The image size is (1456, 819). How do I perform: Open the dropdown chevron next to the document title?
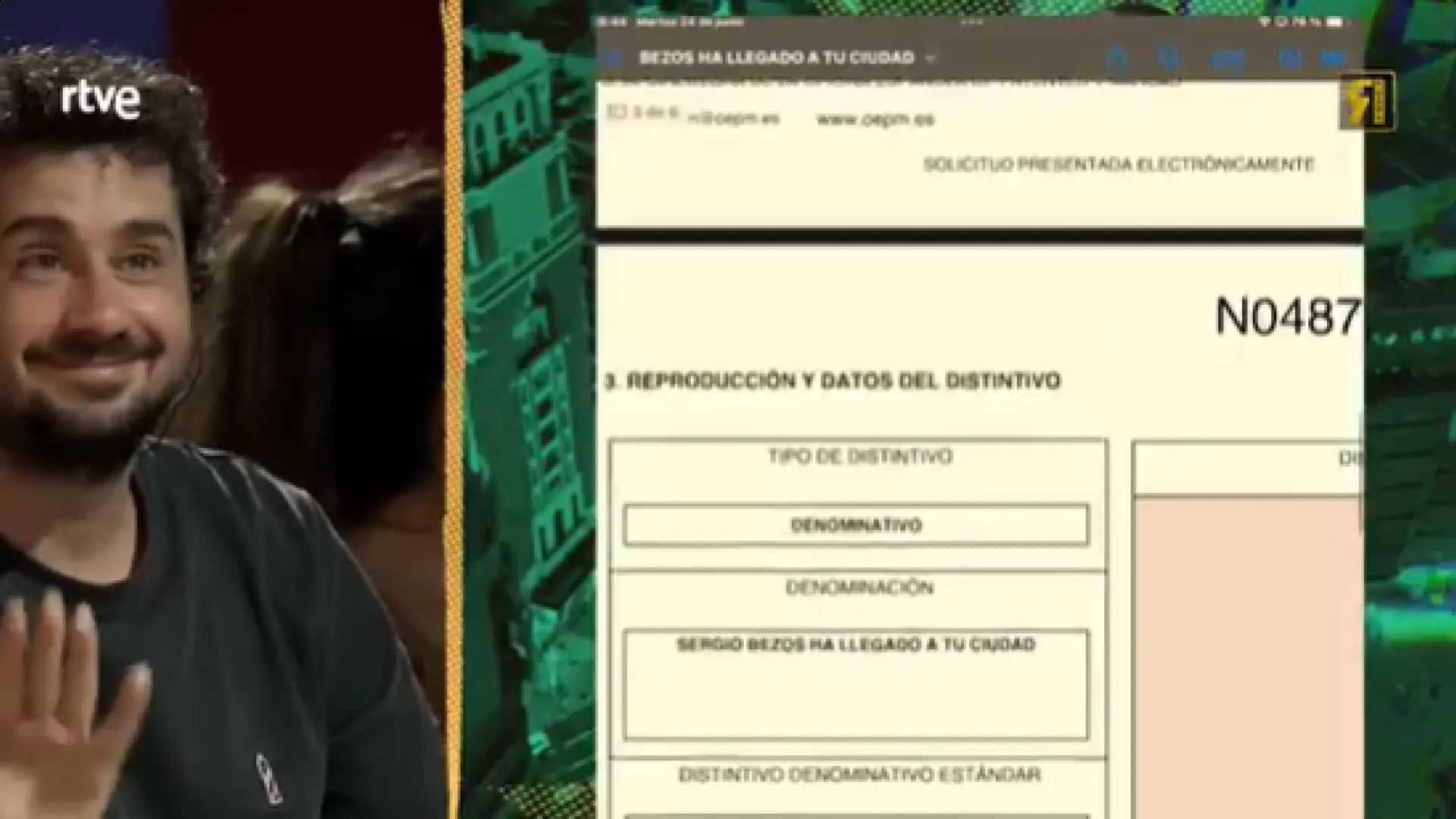tap(929, 58)
